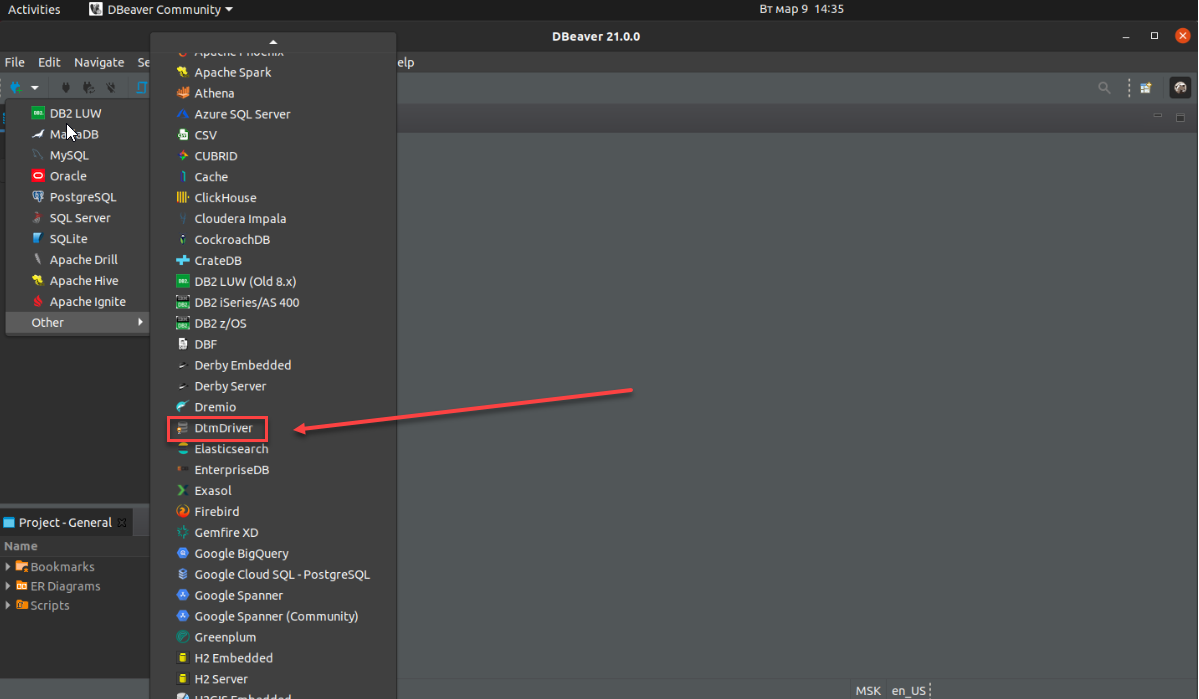This screenshot has width=1199, height=699.
Task: Expand the ER Diagrams folder arrow
Action: click(x=8, y=586)
